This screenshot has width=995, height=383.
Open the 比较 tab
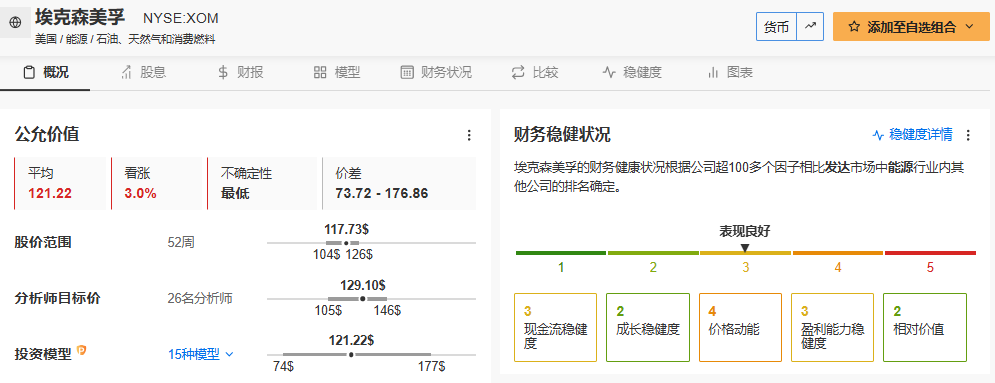535,72
